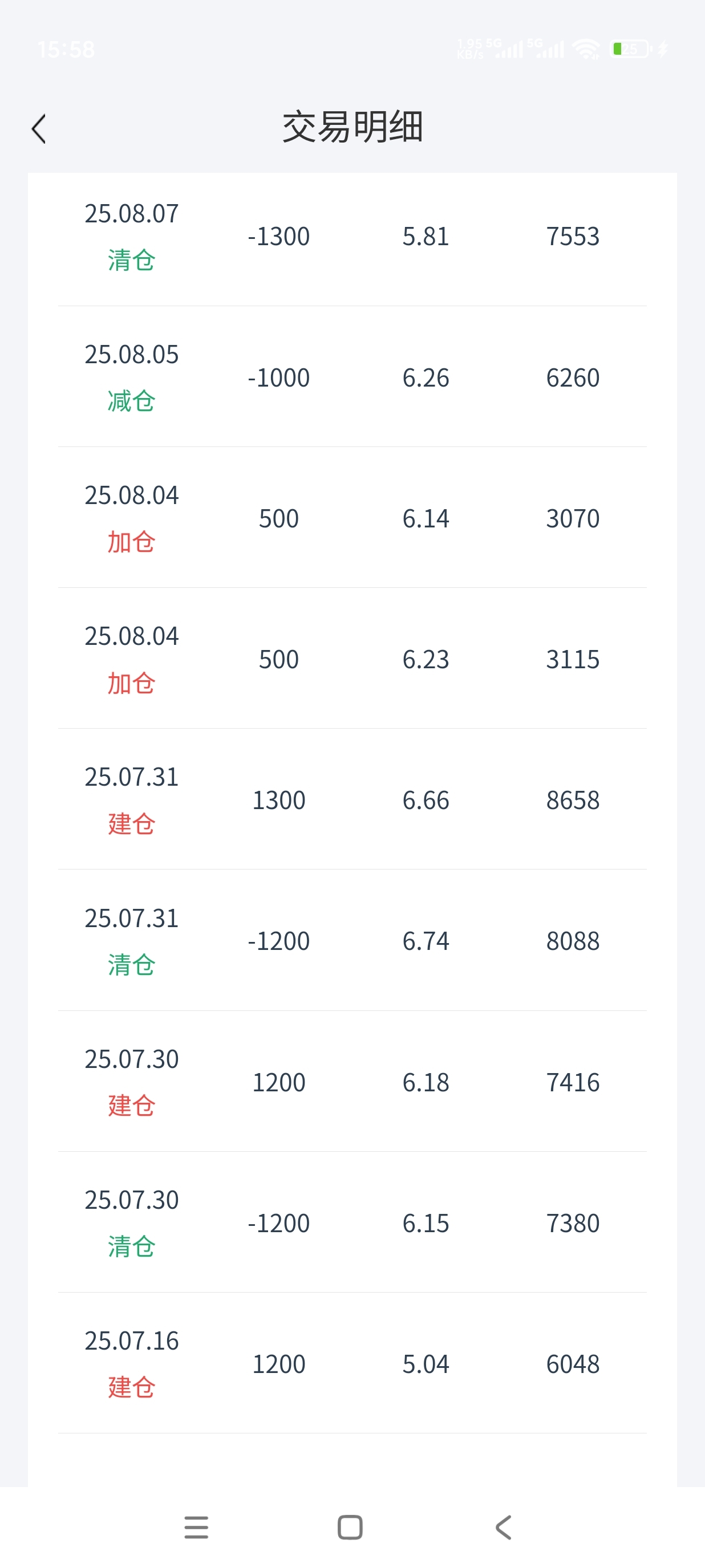Select the 清仓 entry with amount 8088
Screen dimensions: 705x1568
(352, 940)
